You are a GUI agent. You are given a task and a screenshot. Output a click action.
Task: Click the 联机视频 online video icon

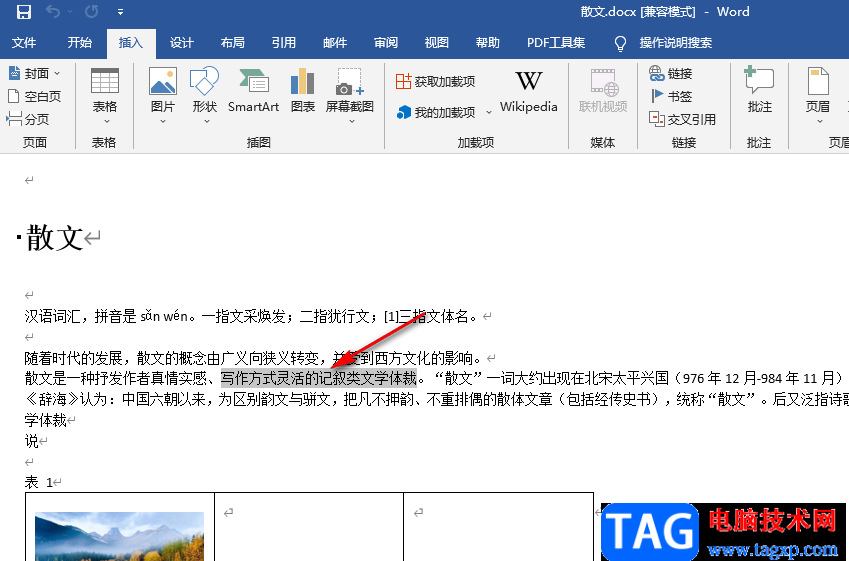603,82
